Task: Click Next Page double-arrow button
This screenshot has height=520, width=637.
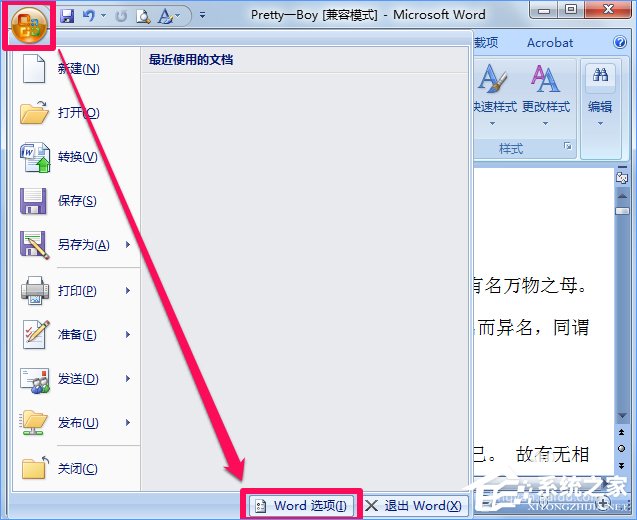Action: (622, 465)
